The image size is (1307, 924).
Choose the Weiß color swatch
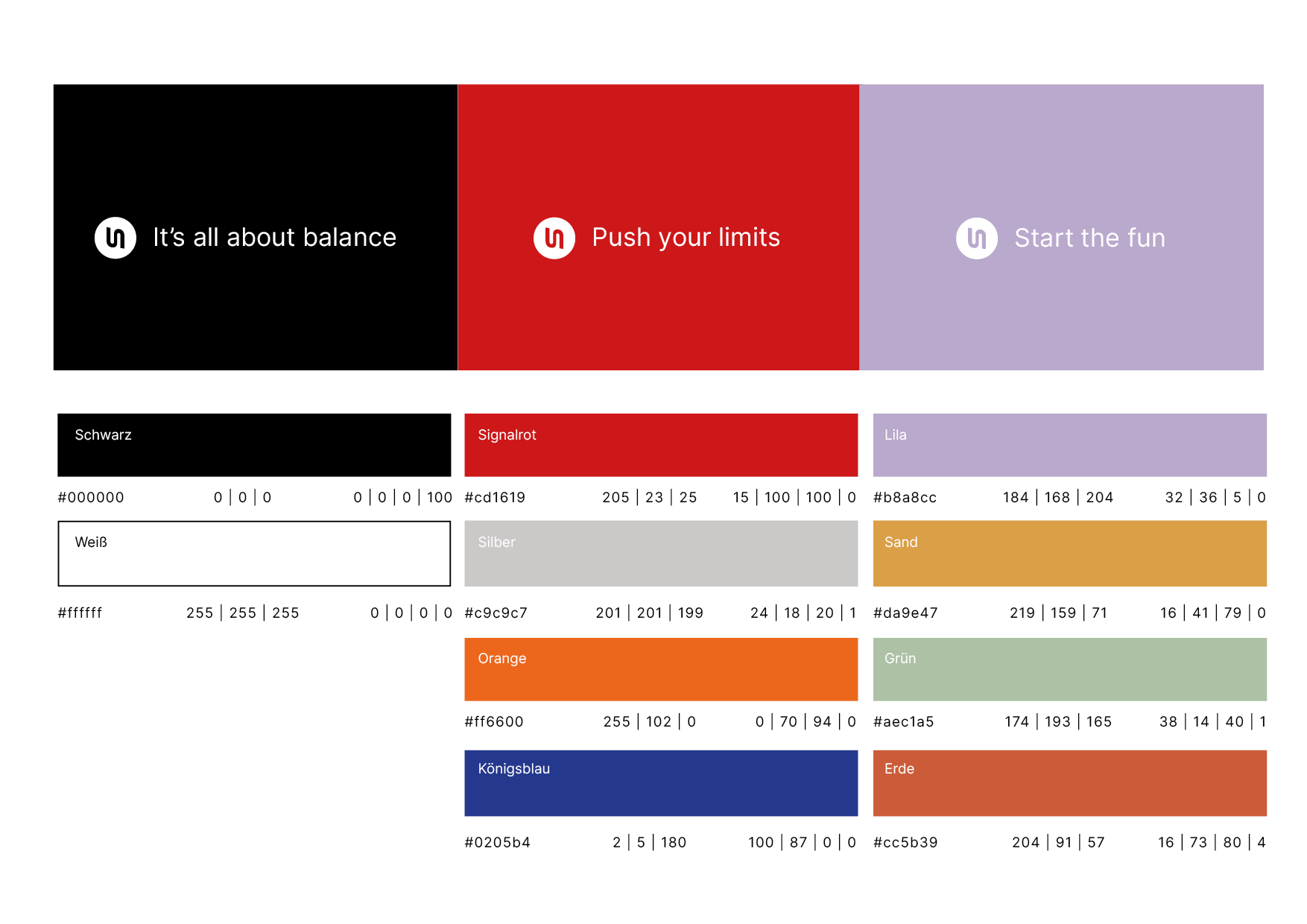coord(254,554)
